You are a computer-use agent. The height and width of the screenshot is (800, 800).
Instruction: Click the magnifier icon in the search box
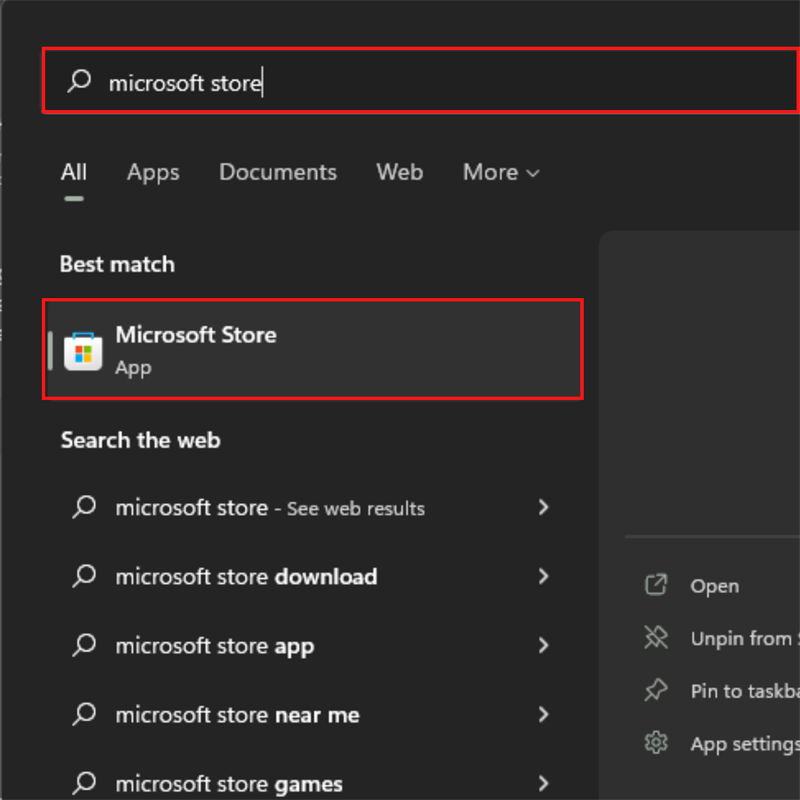(78, 81)
